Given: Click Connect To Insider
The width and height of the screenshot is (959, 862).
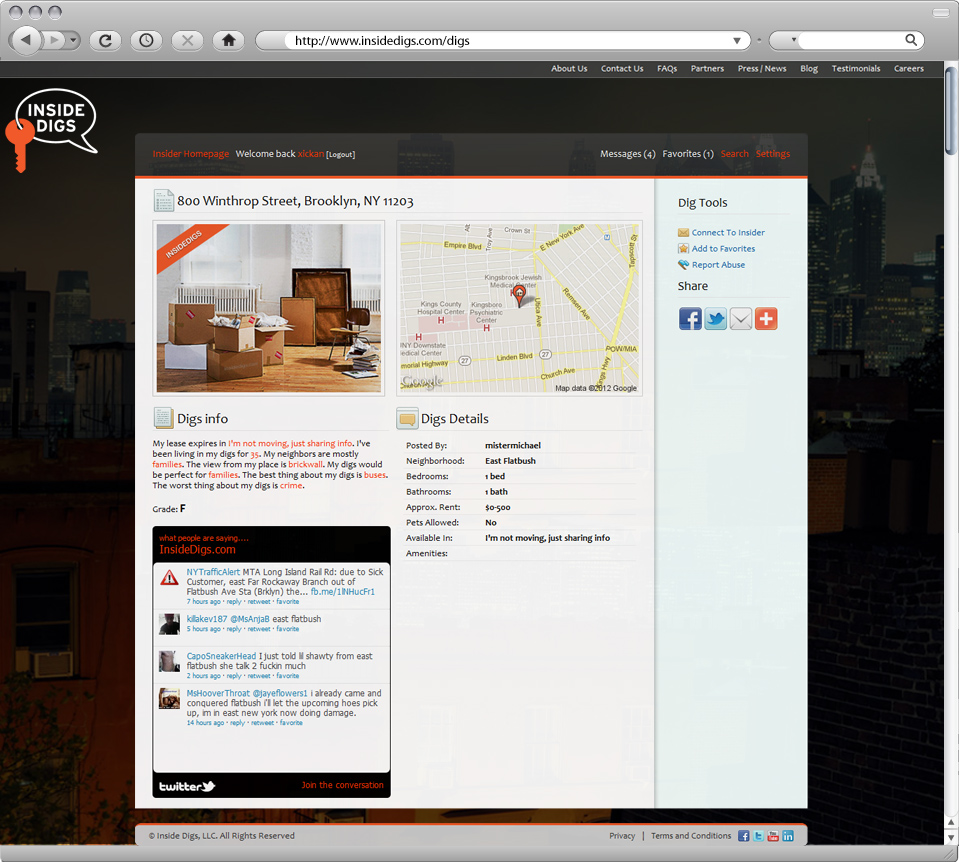Looking at the screenshot, I should click(x=728, y=232).
